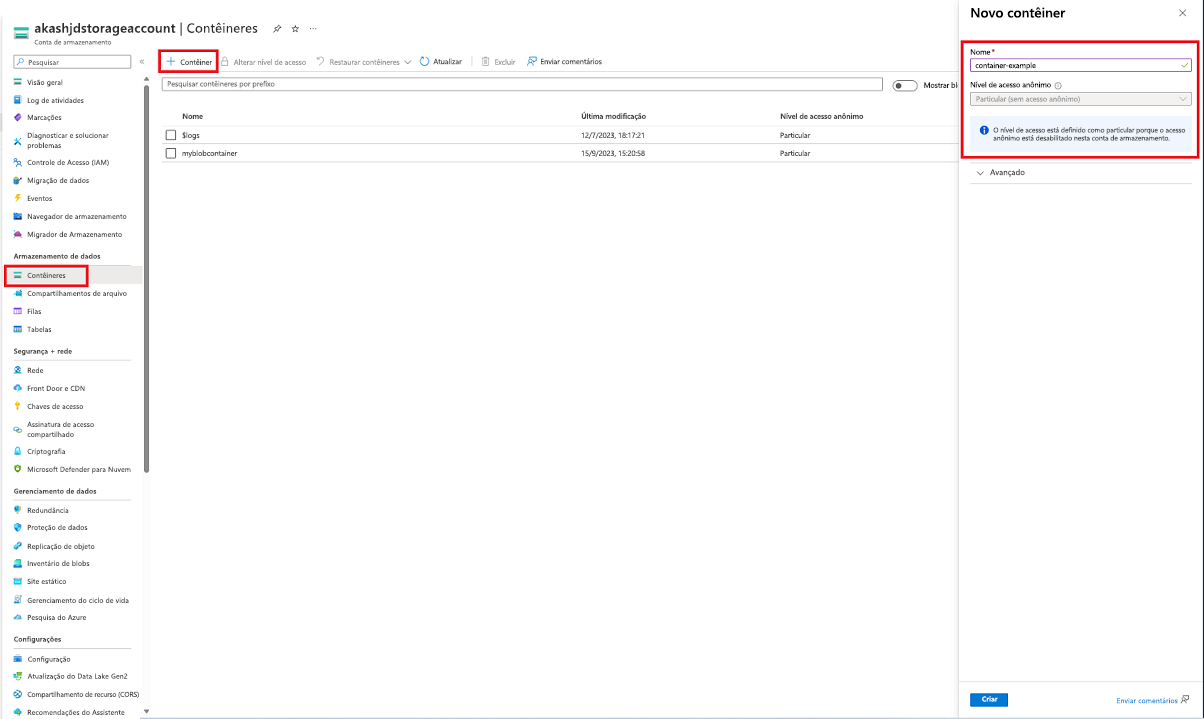Click the container name input field

point(1080,63)
